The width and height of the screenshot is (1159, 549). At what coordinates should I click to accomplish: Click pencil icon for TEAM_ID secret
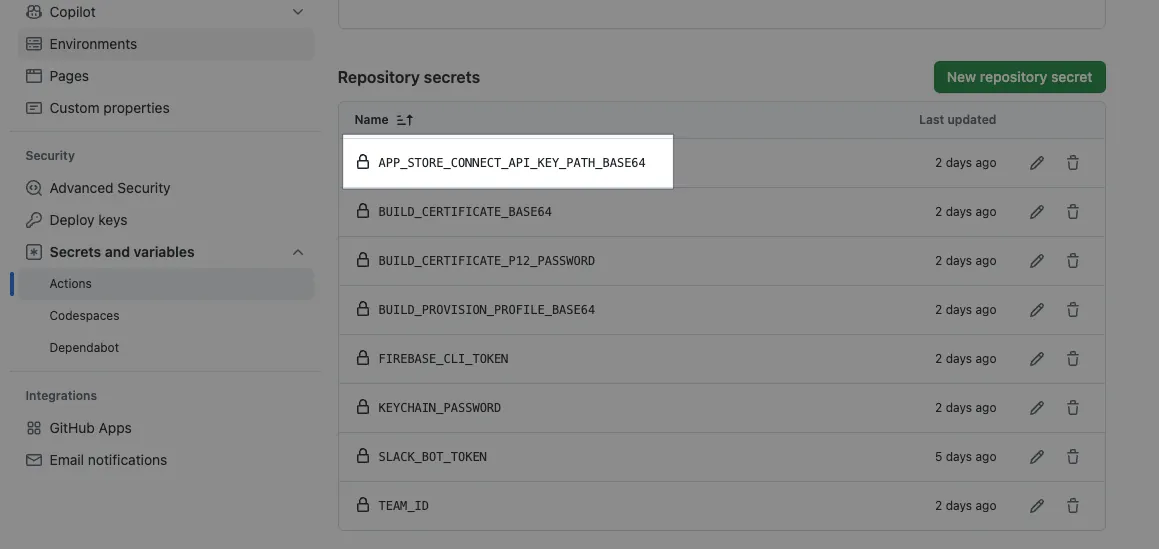1037,506
